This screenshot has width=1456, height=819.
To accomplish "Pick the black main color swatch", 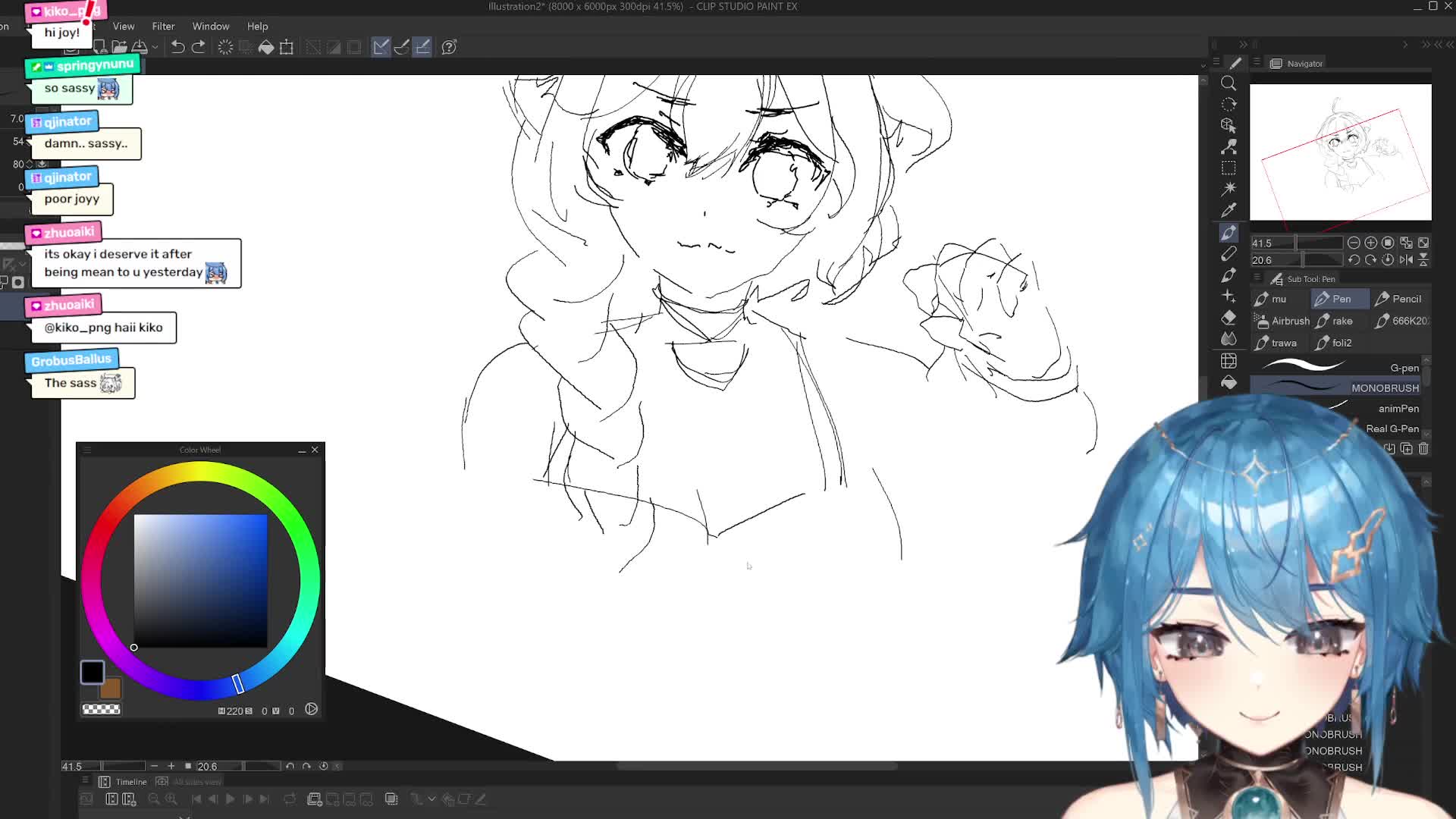I will [93, 672].
